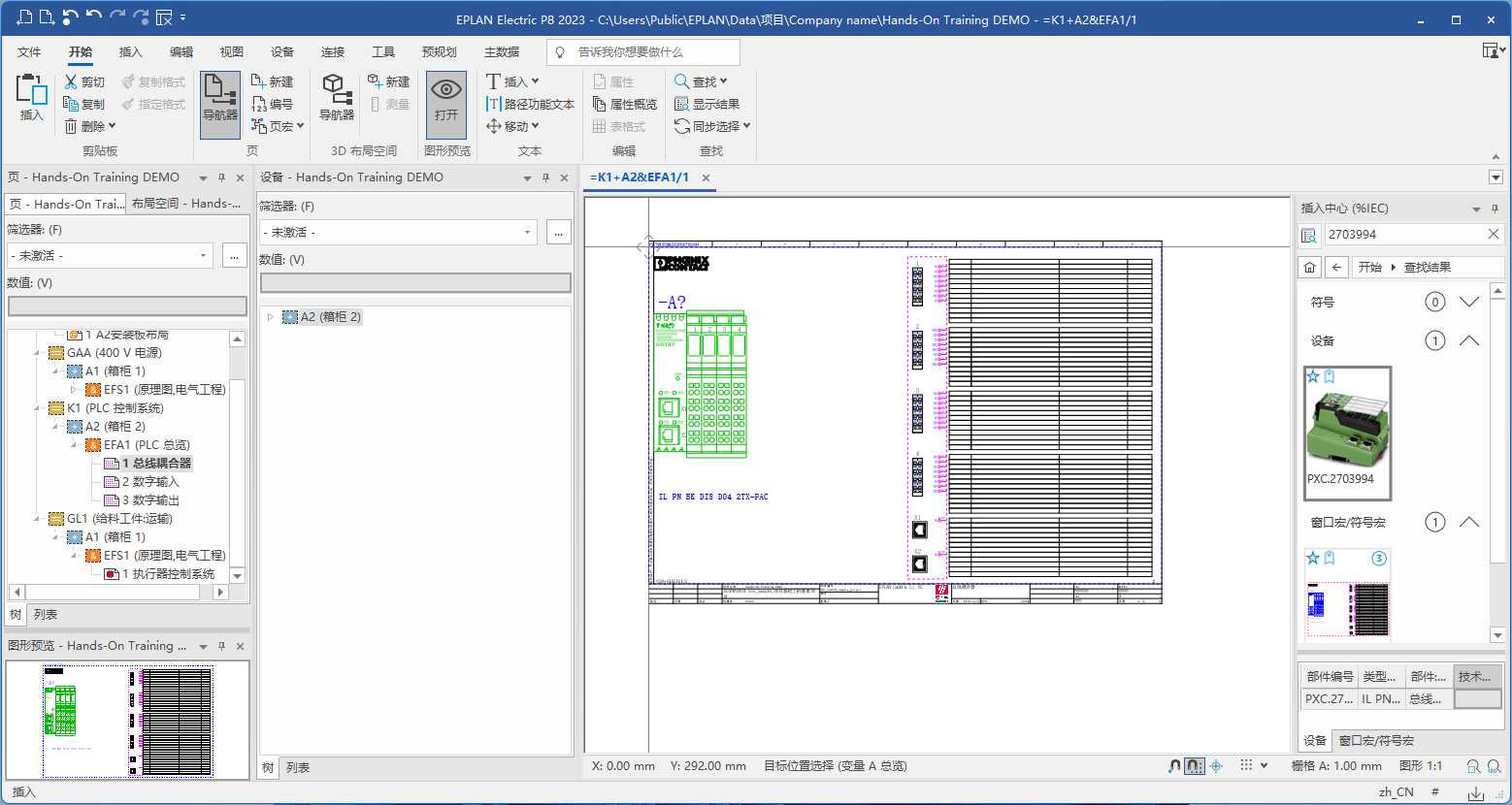Favorite the PXC.2703994 device with star
Image resolution: width=1512 pixels, height=805 pixels.
click(x=1313, y=376)
